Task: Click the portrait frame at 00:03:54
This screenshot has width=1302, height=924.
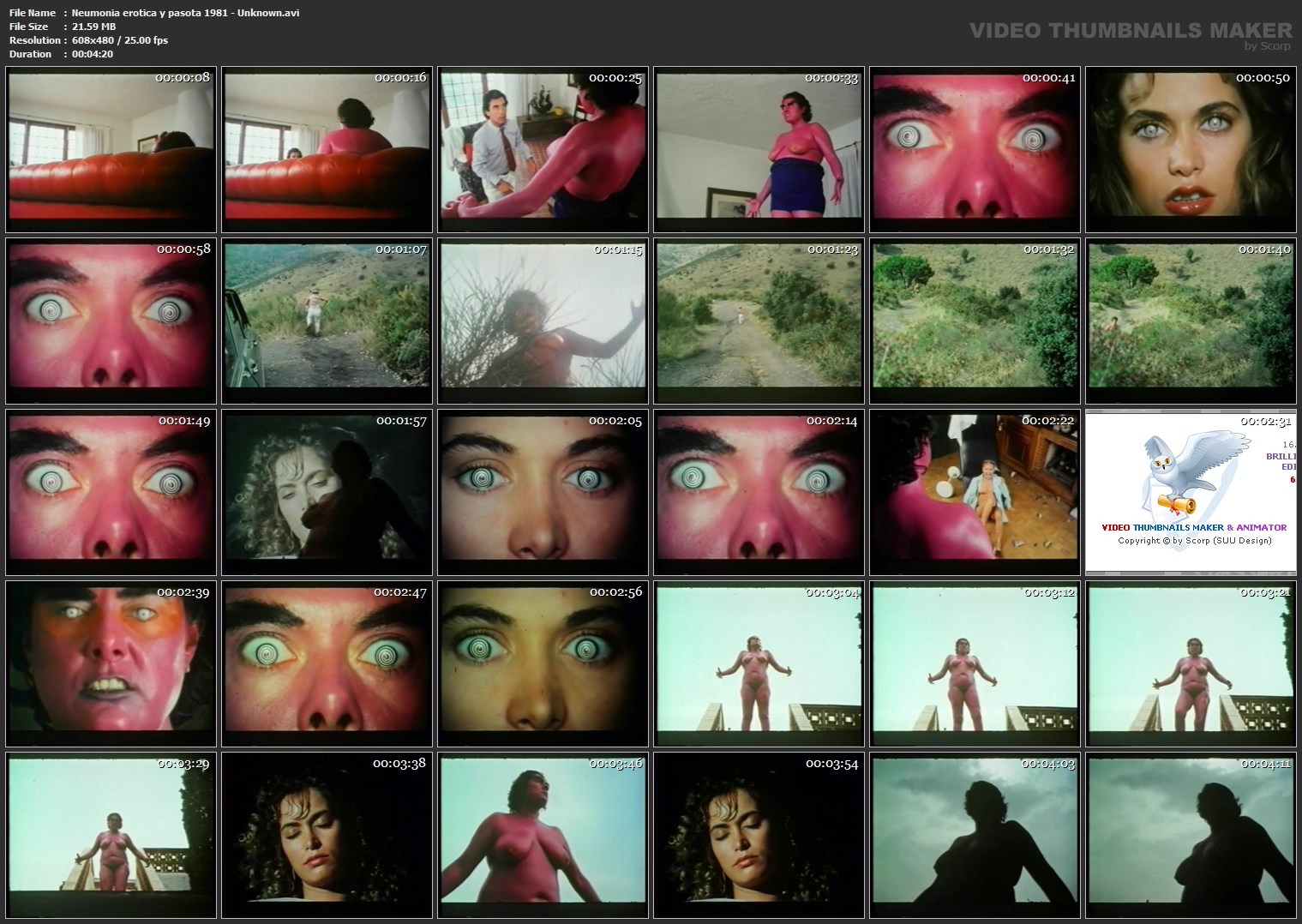Action: (759, 835)
